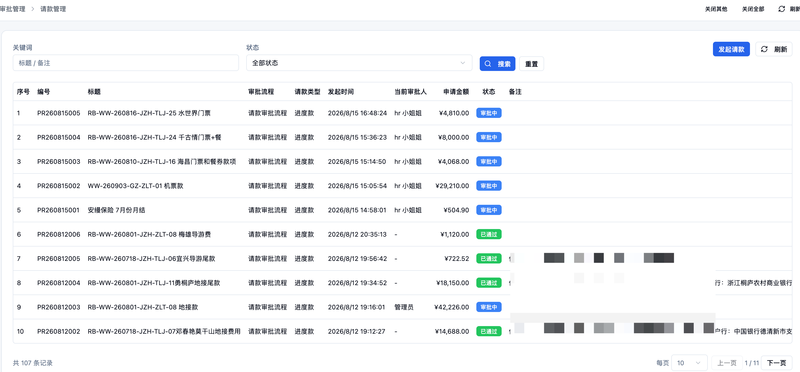Click the 共 107 条记录 total label
The width and height of the screenshot is (800, 372).
tap(33, 363)
